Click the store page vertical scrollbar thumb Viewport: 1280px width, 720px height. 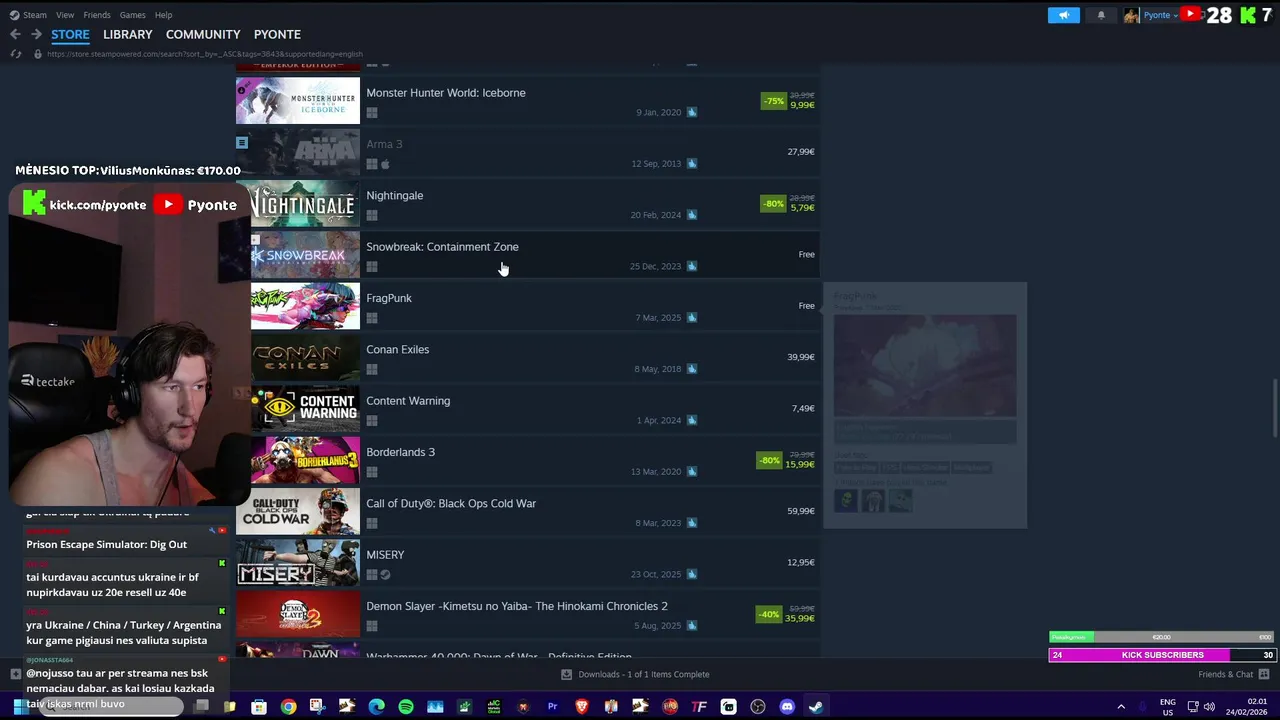[1274, 407]
